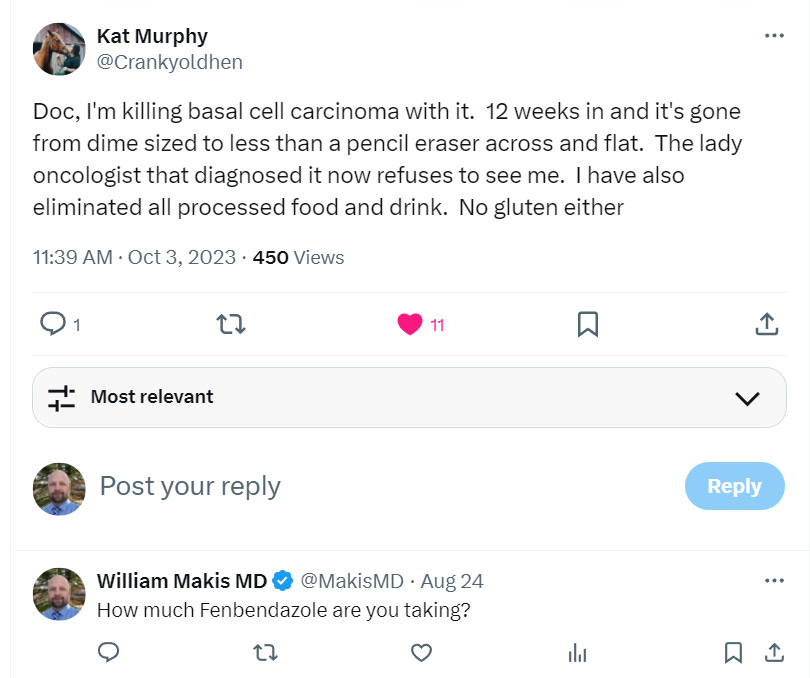Like William Makis's reply

(421, 653)
